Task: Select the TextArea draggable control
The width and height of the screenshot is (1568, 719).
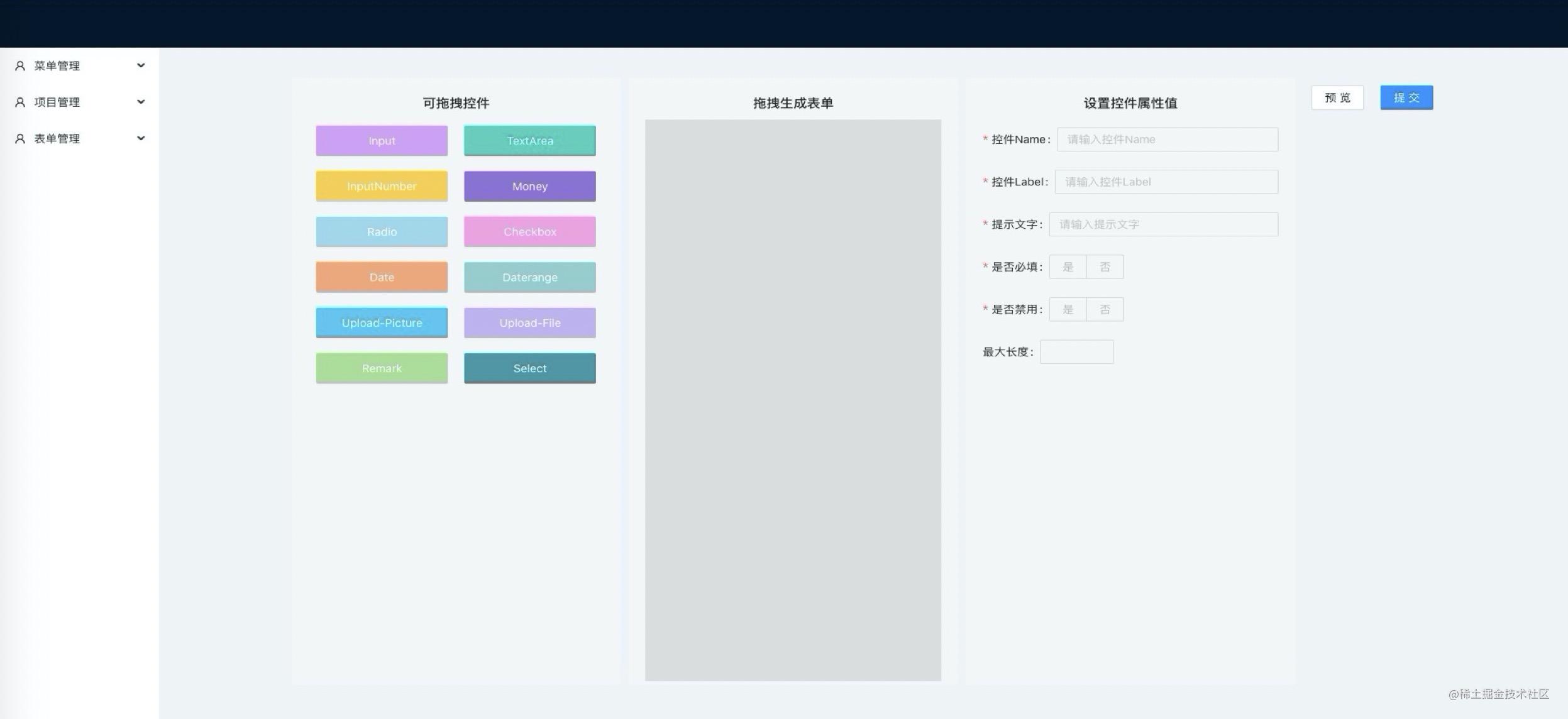Action: click(x=530, y=141)
